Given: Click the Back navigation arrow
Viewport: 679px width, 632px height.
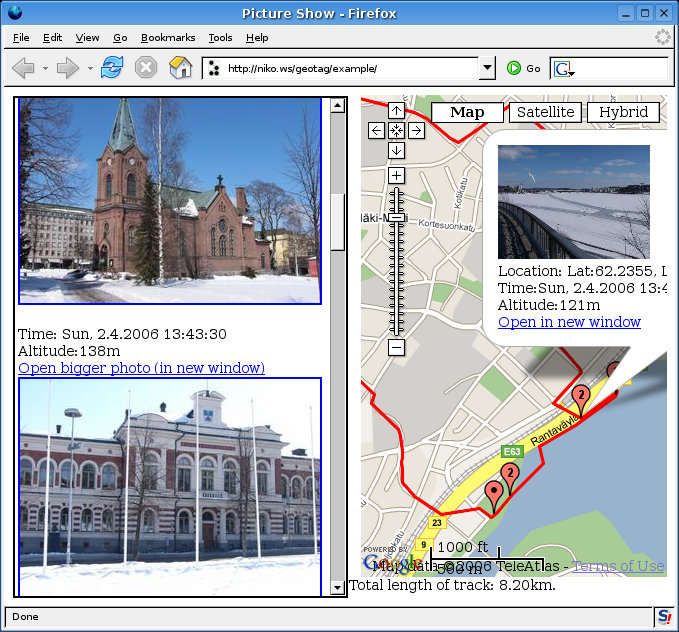Looking at the screenshot, I should pos(23,68).
